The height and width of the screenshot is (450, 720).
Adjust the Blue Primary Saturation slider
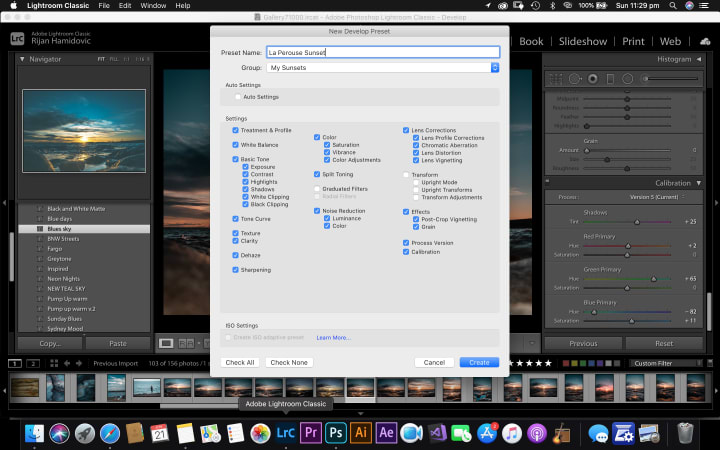point(632,321)
